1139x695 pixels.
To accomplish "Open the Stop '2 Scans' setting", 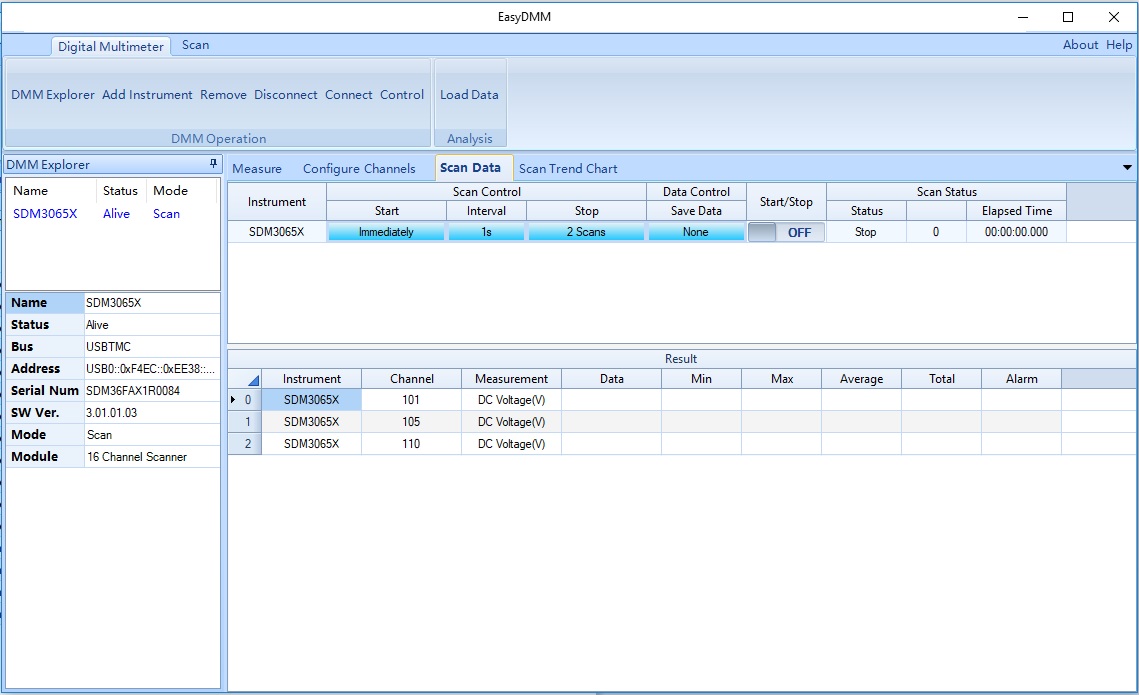I will coord(586,232).
